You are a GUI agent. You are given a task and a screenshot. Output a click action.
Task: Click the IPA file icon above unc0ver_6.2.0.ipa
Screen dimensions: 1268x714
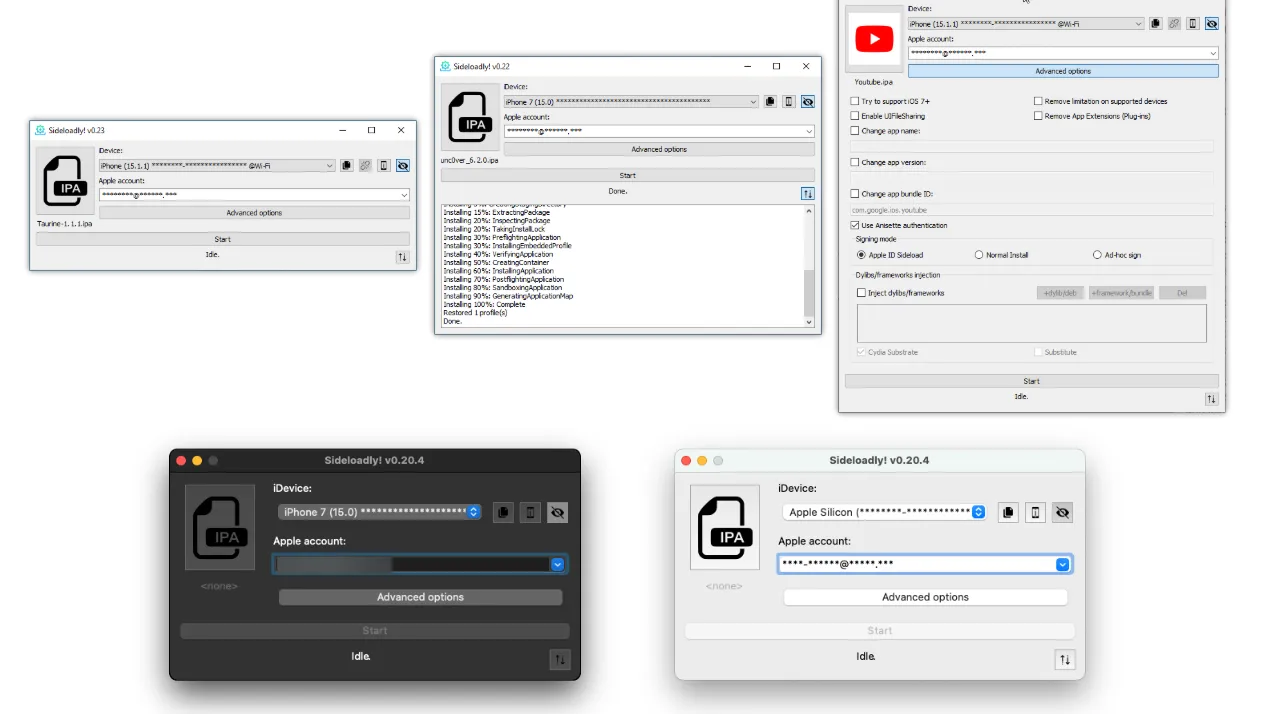[x=470, y=117]
